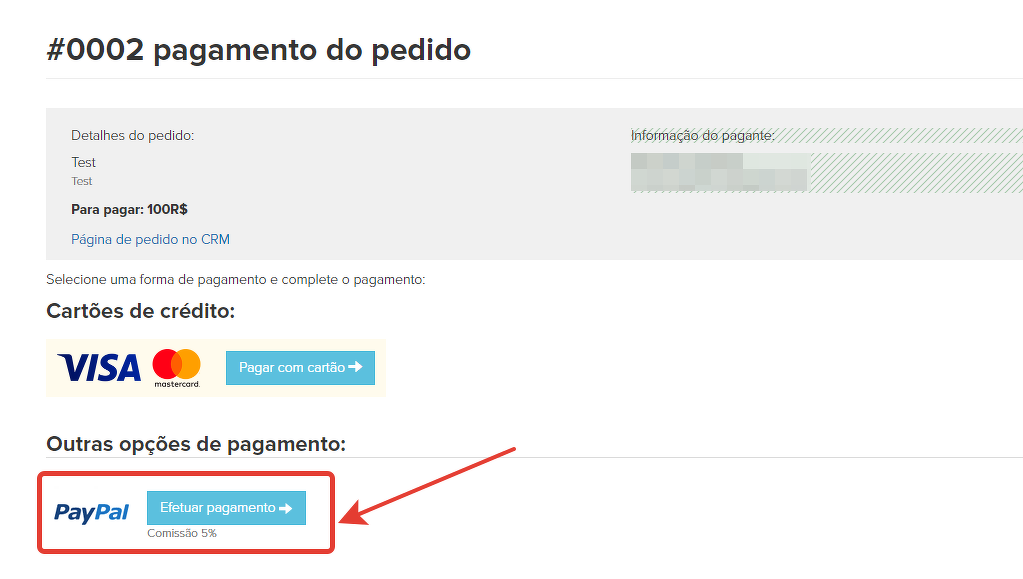Click the red annotation arrow
The image size is (1023, 579).
(427, 486)
